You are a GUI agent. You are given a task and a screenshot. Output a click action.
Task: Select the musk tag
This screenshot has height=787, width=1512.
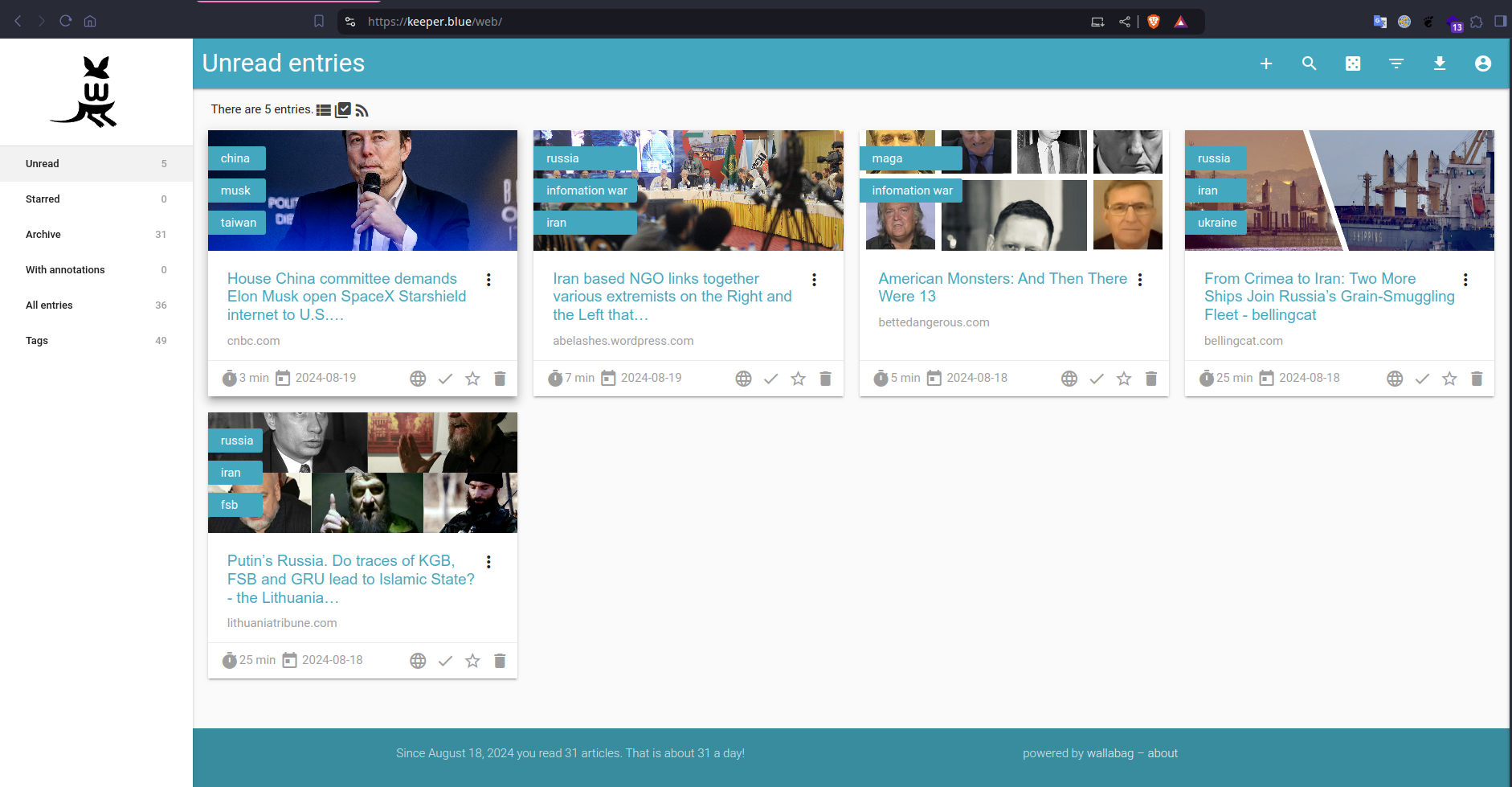(235, 191)
